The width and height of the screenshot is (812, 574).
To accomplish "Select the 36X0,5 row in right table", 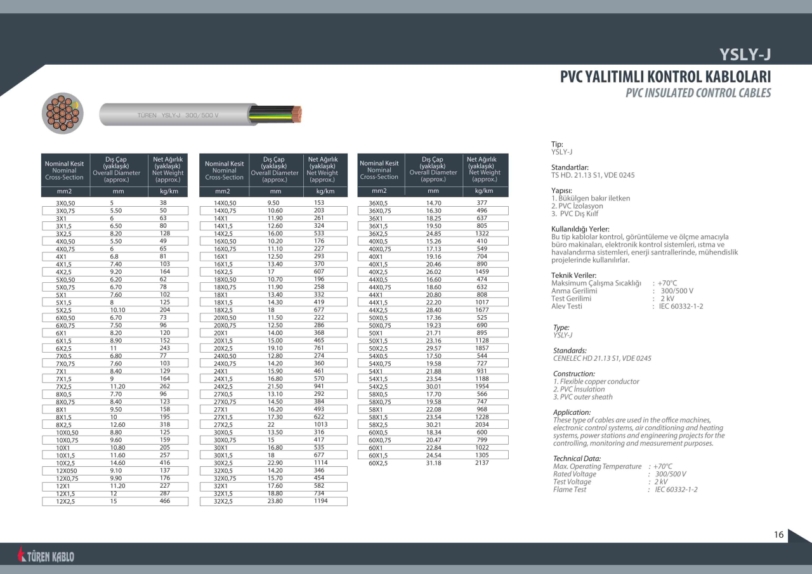I will (380, 203).
